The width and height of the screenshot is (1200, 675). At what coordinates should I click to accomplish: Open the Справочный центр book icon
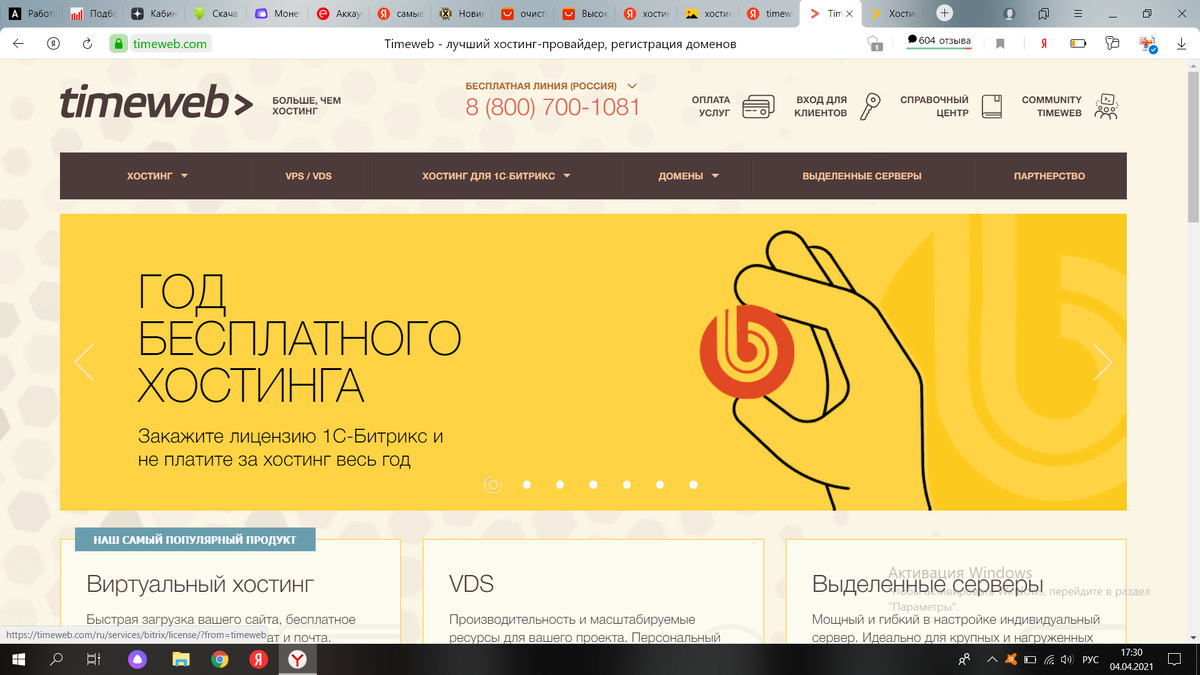tap(991, 106)
